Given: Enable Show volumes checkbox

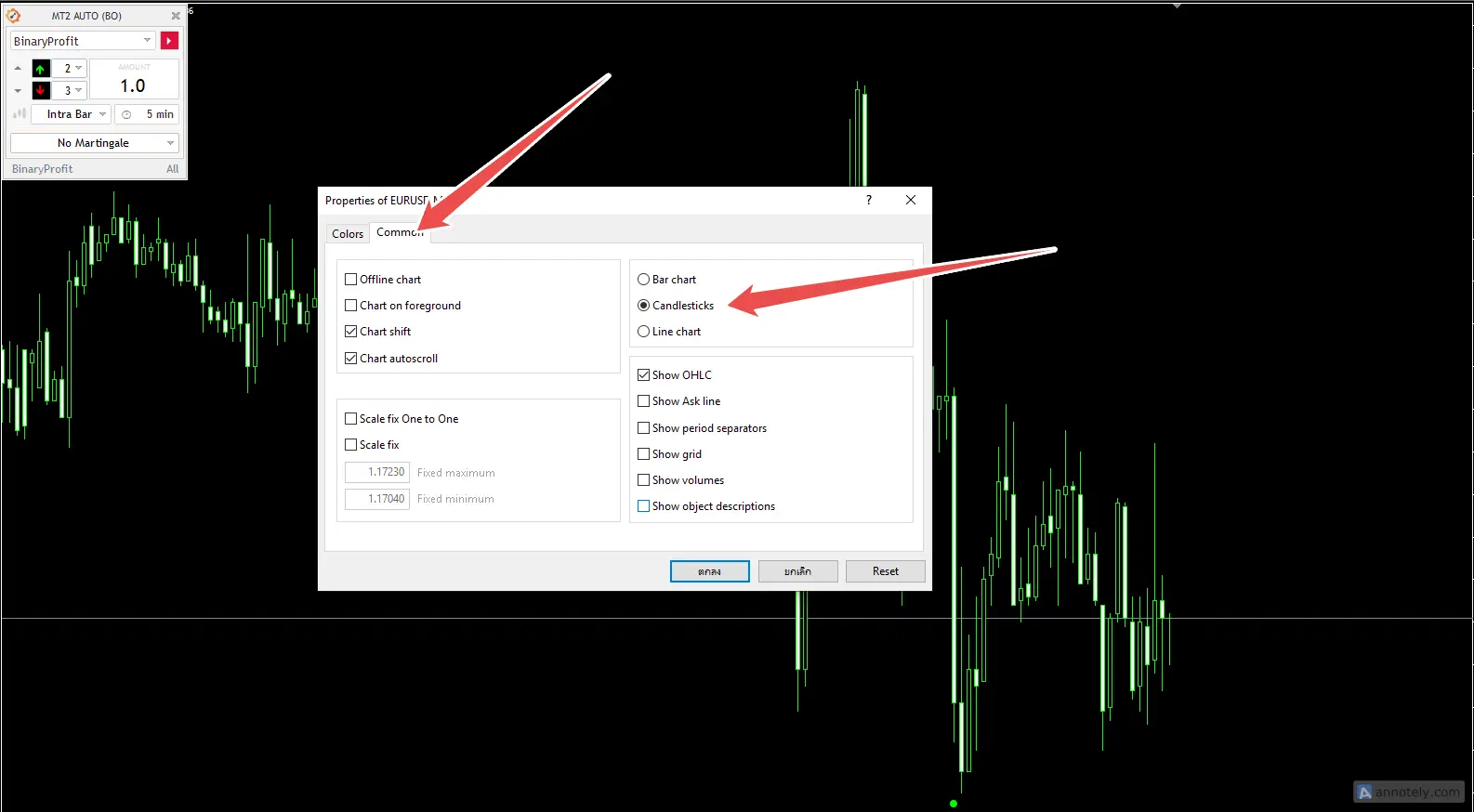Looking at the screenshot, I should 643,480.
